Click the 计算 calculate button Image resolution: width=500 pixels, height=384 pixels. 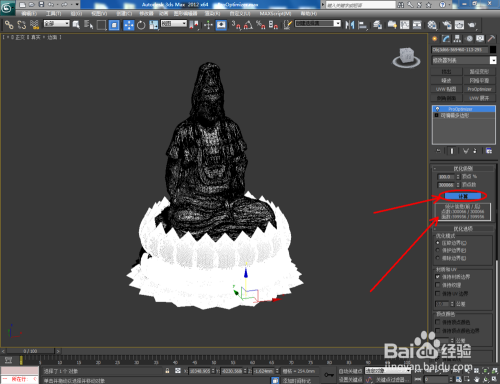tap(463, 196)
